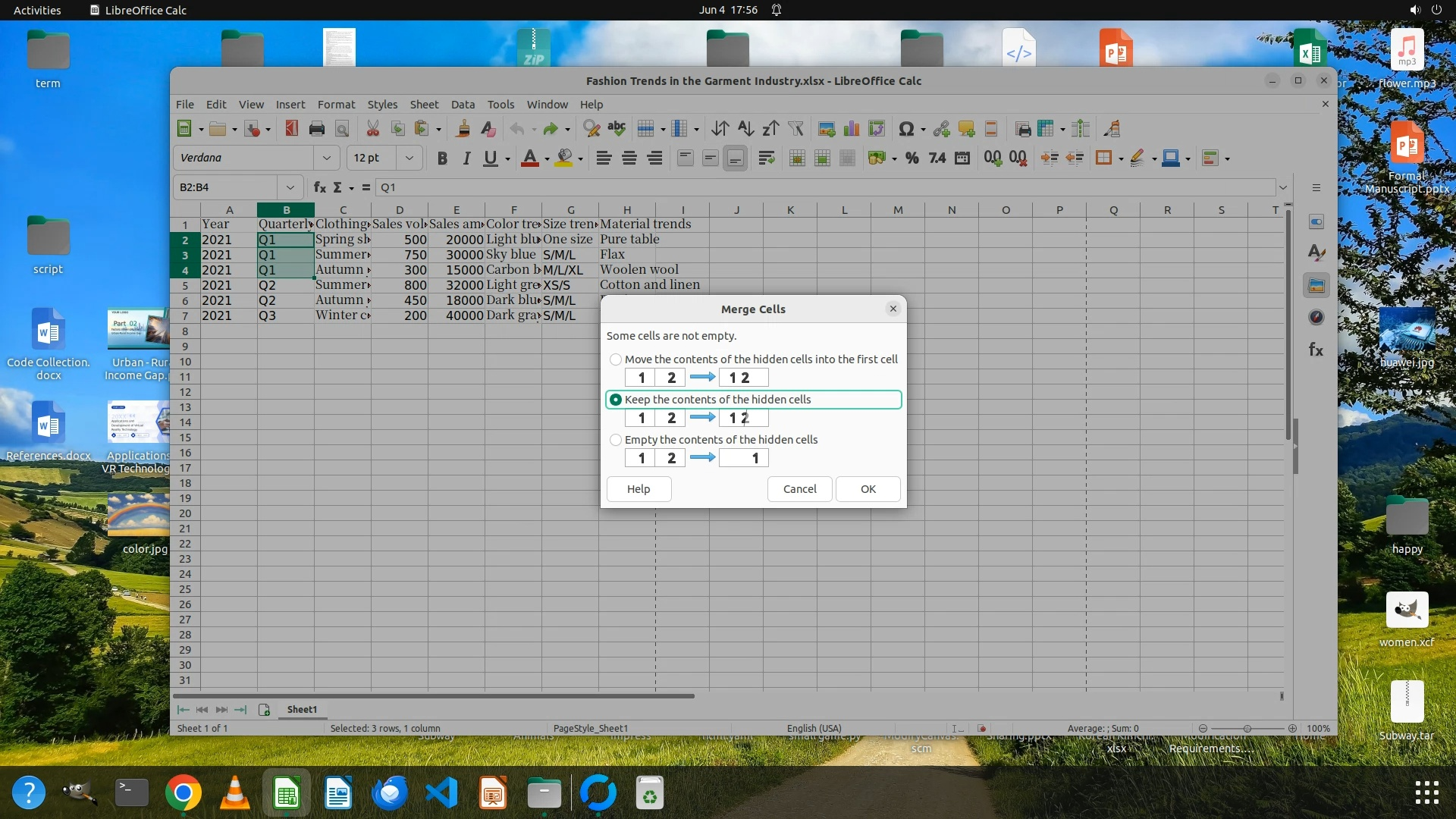Image resolution: width=1456 pixels, height=819 pixels.
Task: Open Thunderbird from the dock
Action: tap(390, 793)
